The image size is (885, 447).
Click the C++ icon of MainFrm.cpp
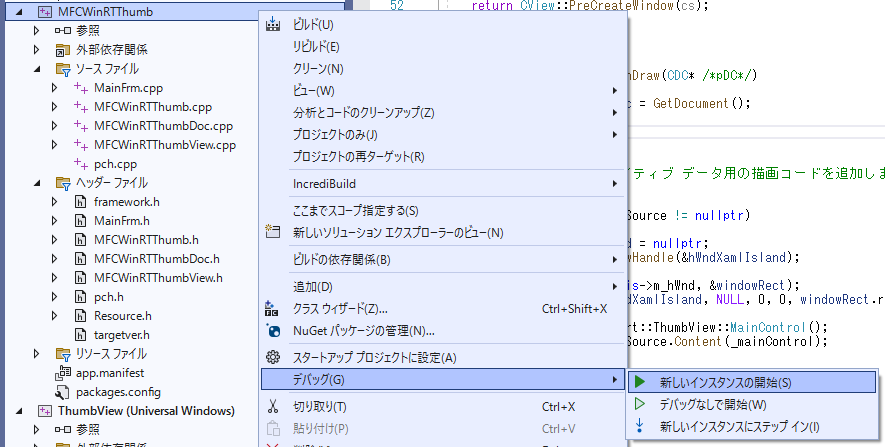pyautogui.click(x=81, y=88)
